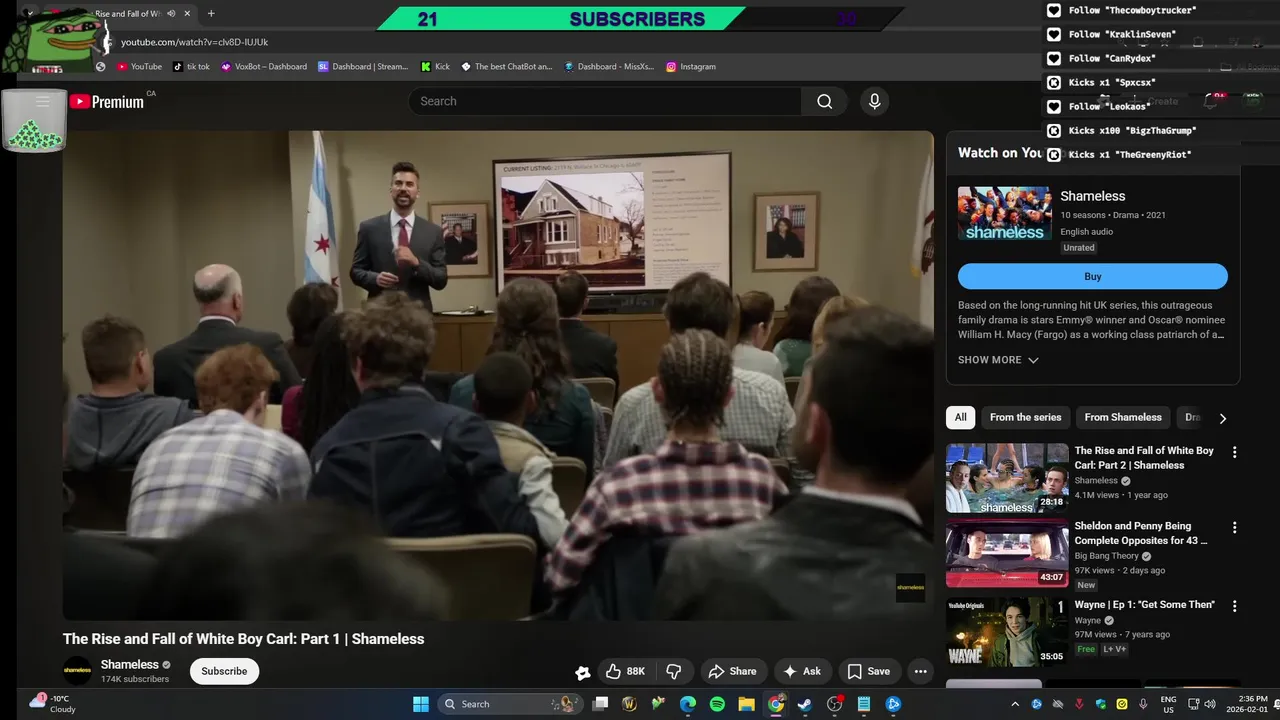The width and height of the screenshot is (1280, 720).
Task: Switch to Chrome taskbar icon
Action: 776,704
